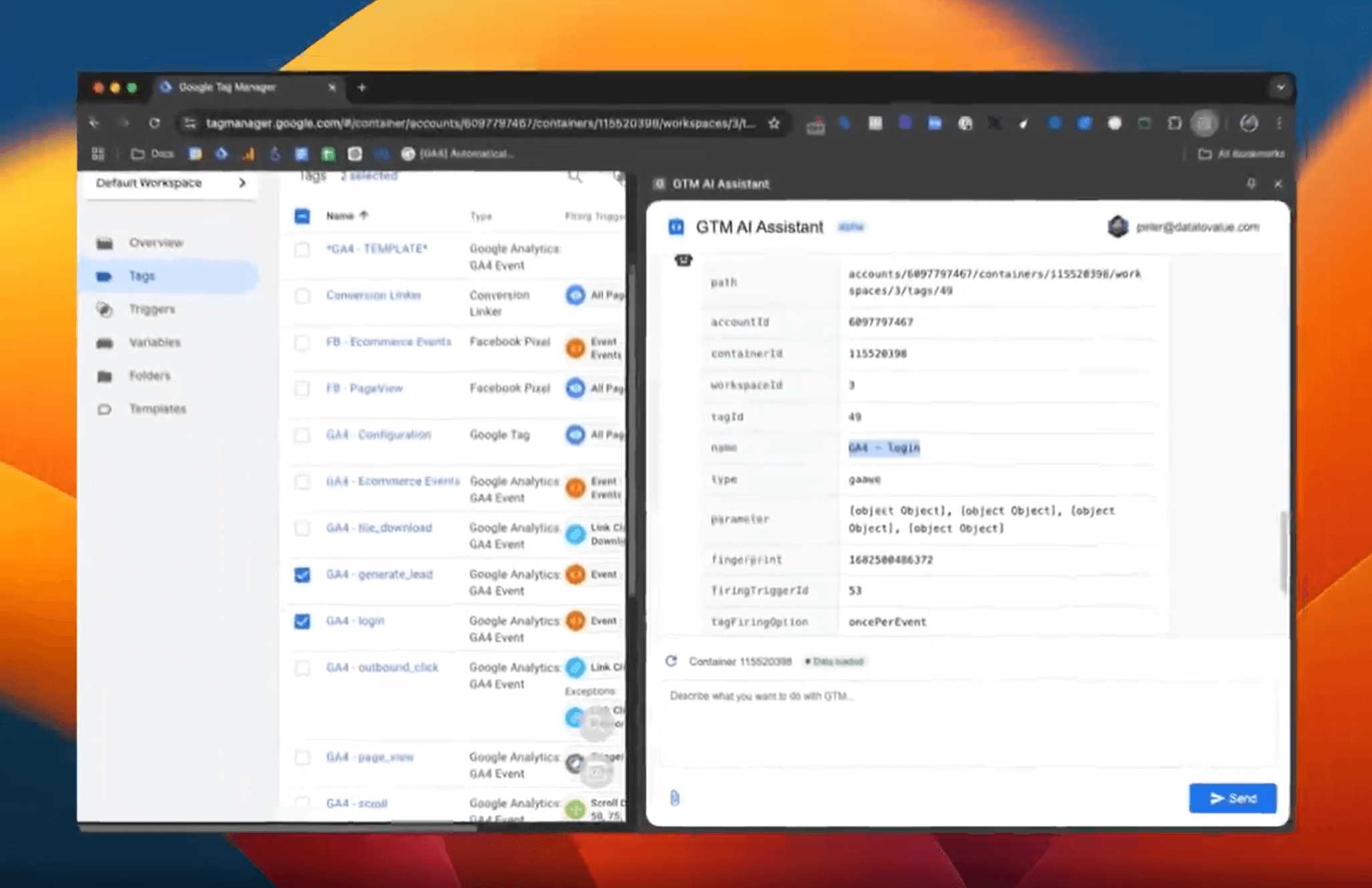Click the Data loaded status badge
This screenshot has width=1372, height=888.
coord(834,661)
